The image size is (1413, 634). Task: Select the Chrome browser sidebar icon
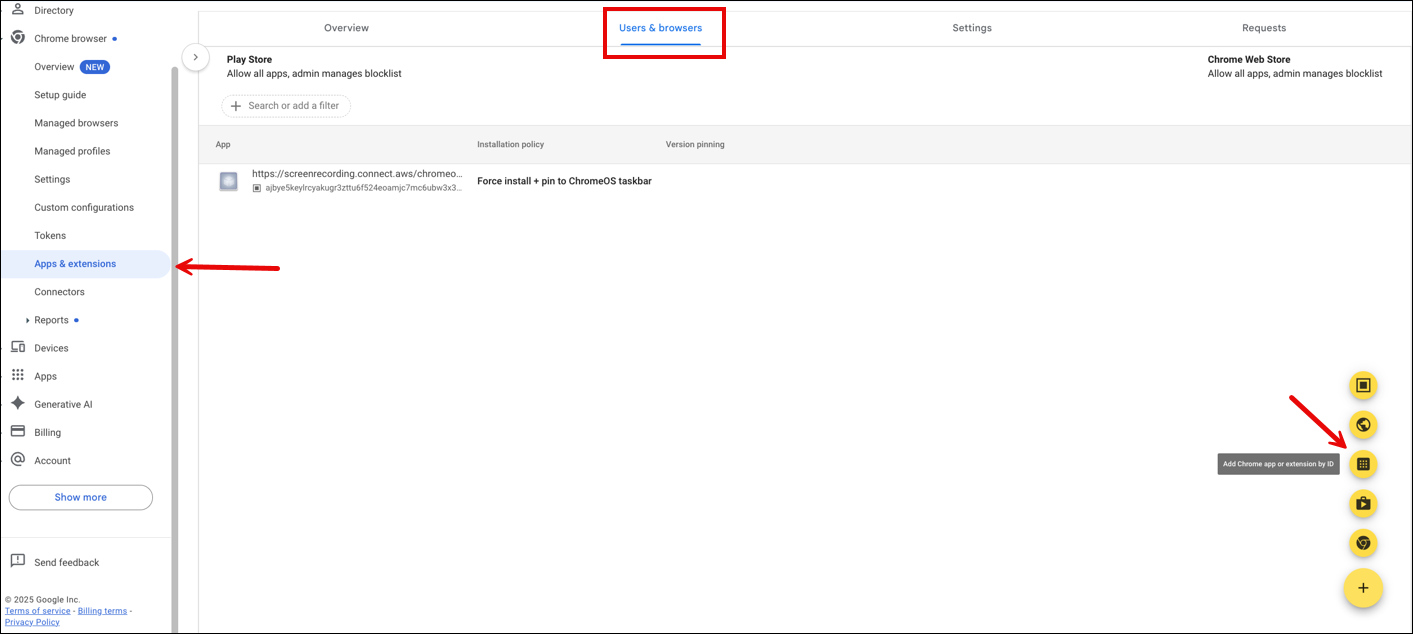point(17,37)
